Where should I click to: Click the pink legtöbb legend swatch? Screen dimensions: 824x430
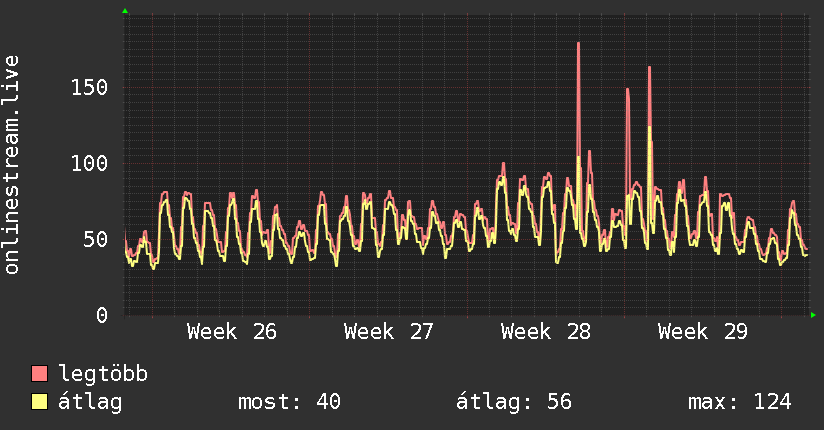click(x=39, y=373)
